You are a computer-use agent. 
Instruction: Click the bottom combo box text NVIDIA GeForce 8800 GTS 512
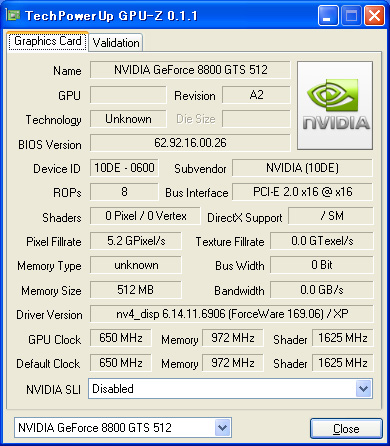coord(95,428)
